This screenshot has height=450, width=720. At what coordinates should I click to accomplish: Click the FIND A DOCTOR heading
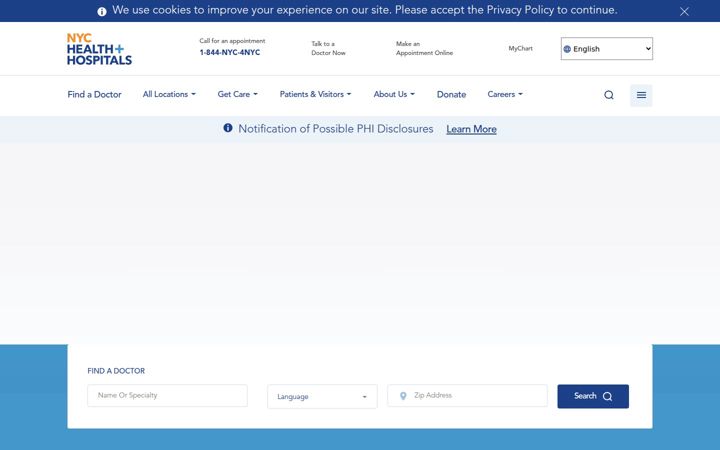pyautogui.click(x=116, y=371)
